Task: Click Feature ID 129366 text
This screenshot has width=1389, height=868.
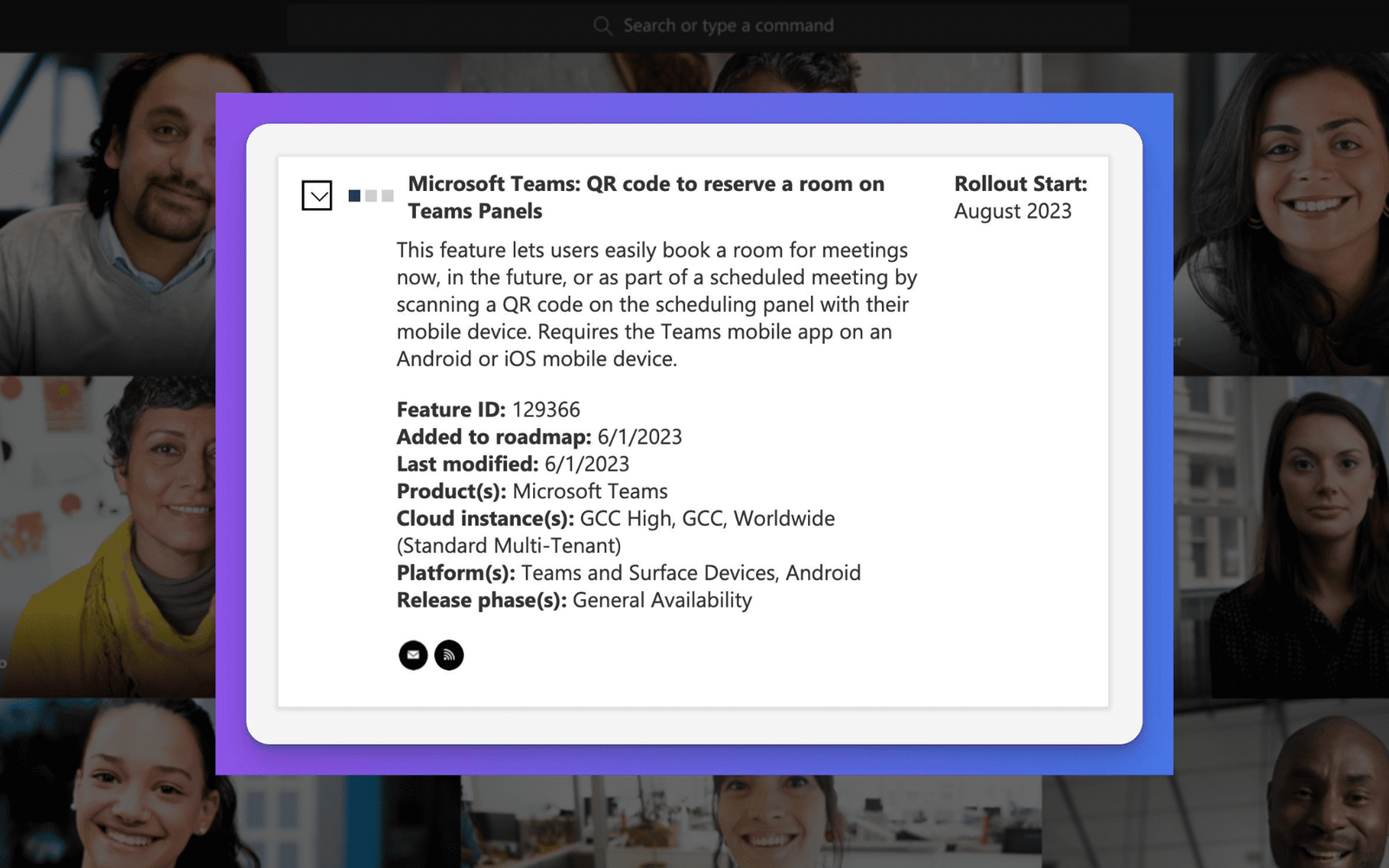Action: [x=488, y=410]
